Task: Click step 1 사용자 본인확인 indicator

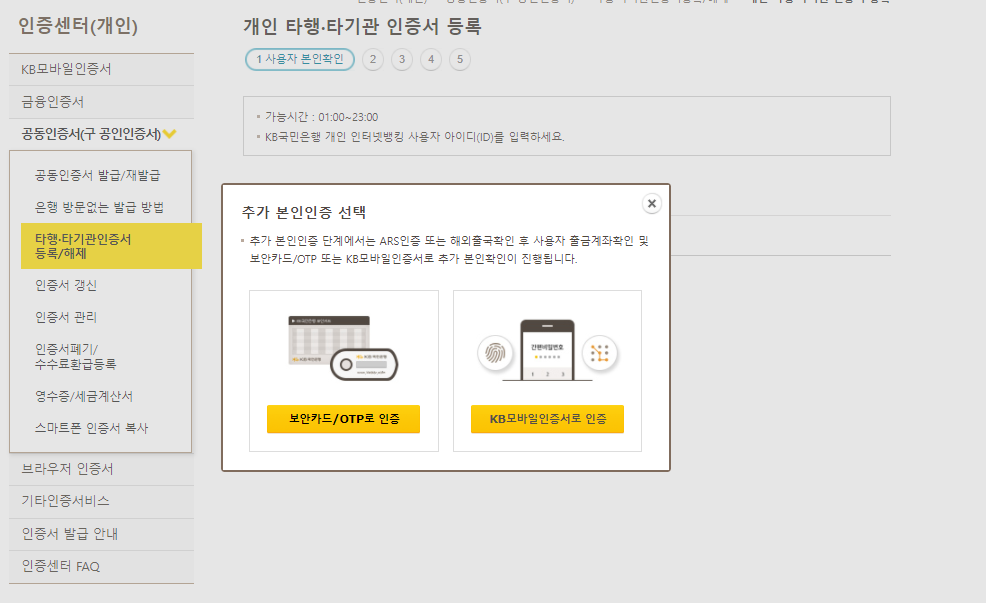Action: pyautogui.click(x=300, y=59)
